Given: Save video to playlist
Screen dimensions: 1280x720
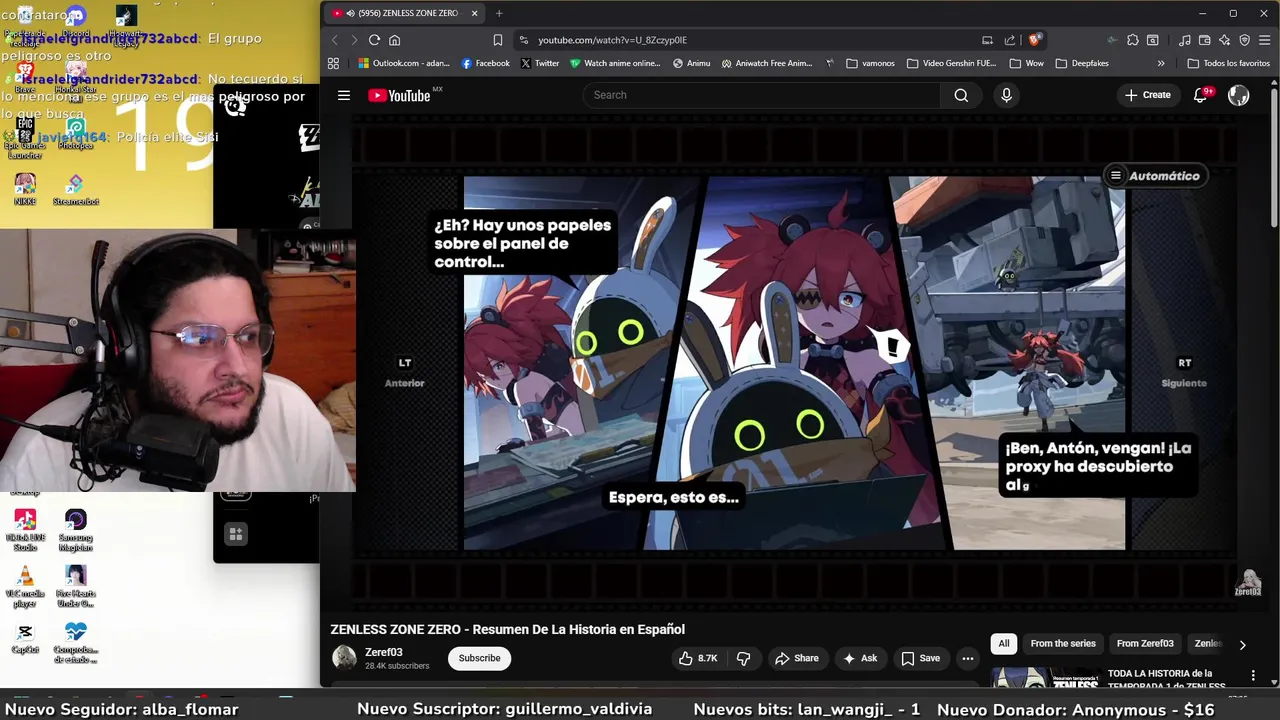Looking at the screenshot, I should tap(920, 658).
